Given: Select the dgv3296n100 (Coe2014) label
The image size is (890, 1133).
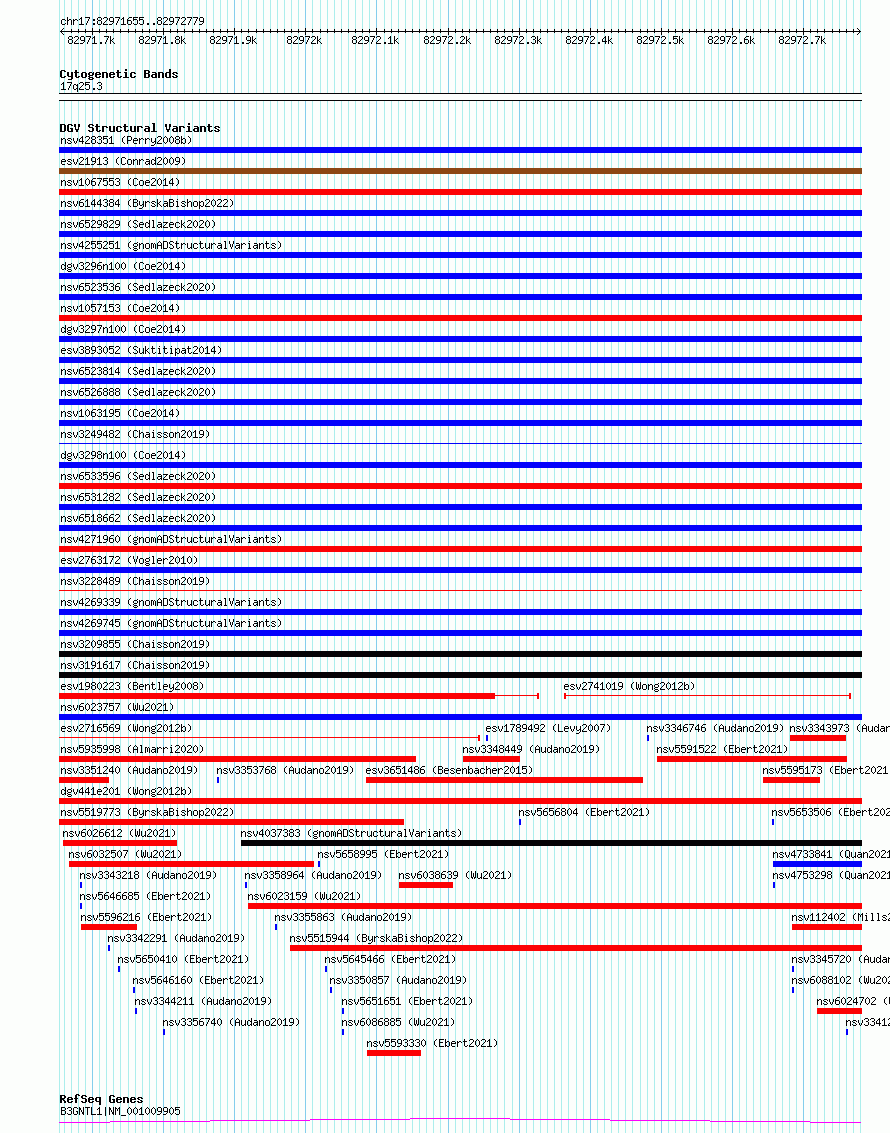Looking at the screenshot, I should point(123,266).
